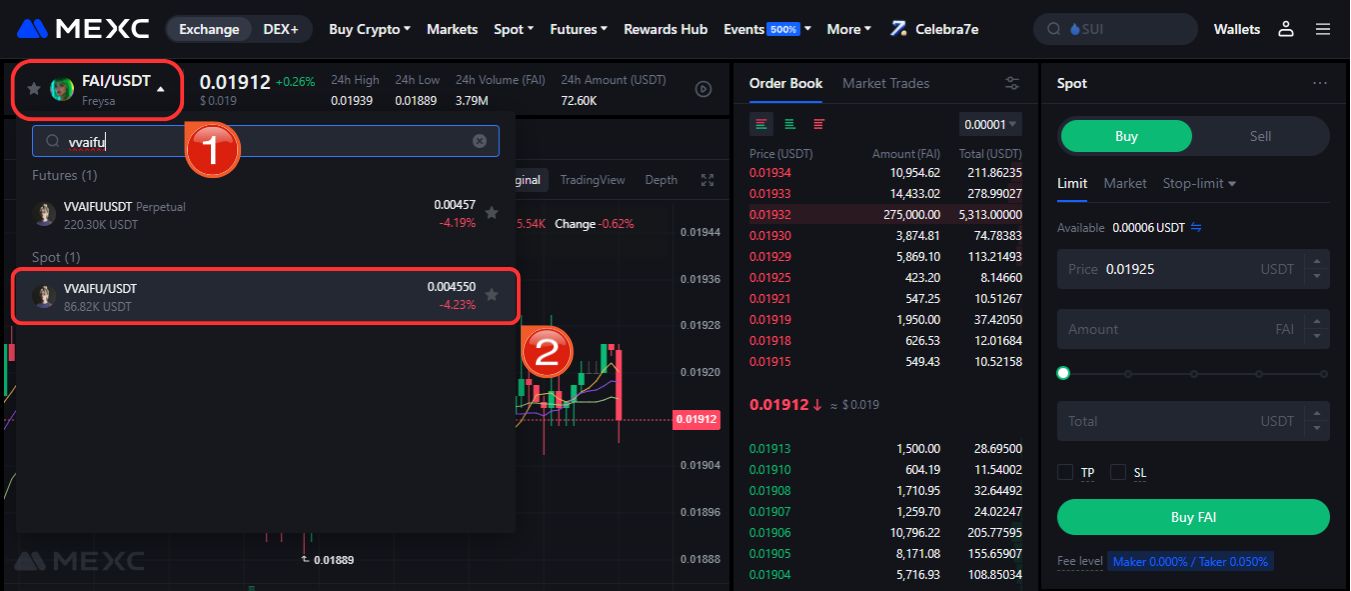Open Wallets
The height and width of the screenshot is (591, 1351).
pyautogui.click(x=1237, y=29)
